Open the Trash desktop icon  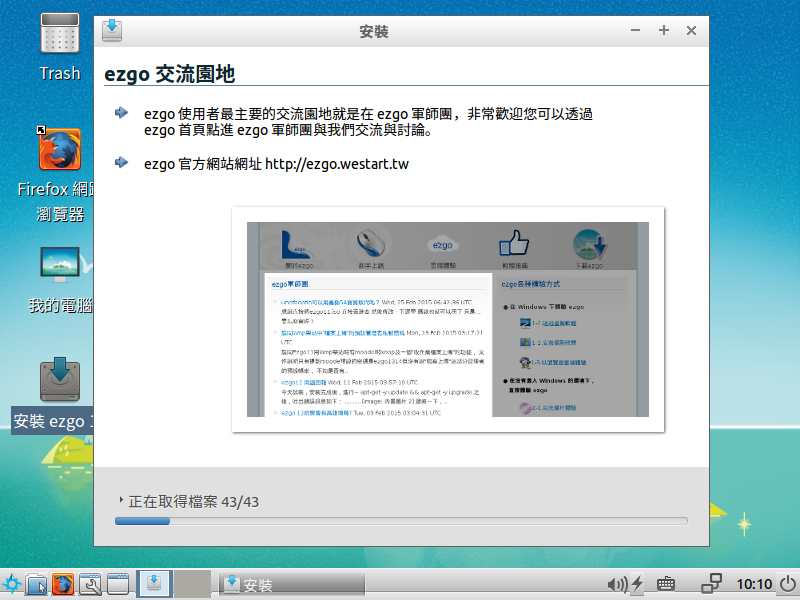(60, 34)
